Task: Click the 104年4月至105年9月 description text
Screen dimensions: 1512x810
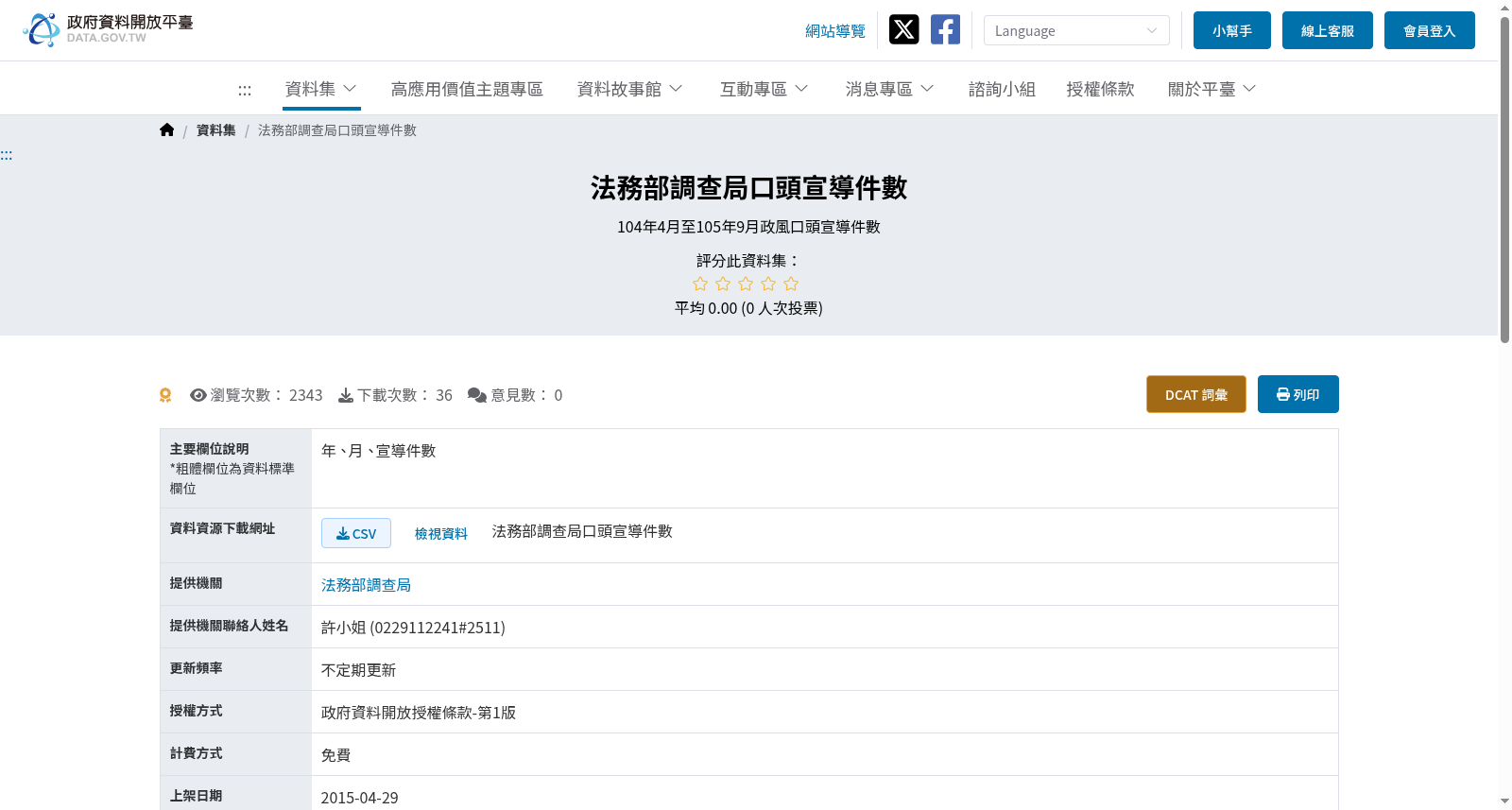Action: point(748,227)
